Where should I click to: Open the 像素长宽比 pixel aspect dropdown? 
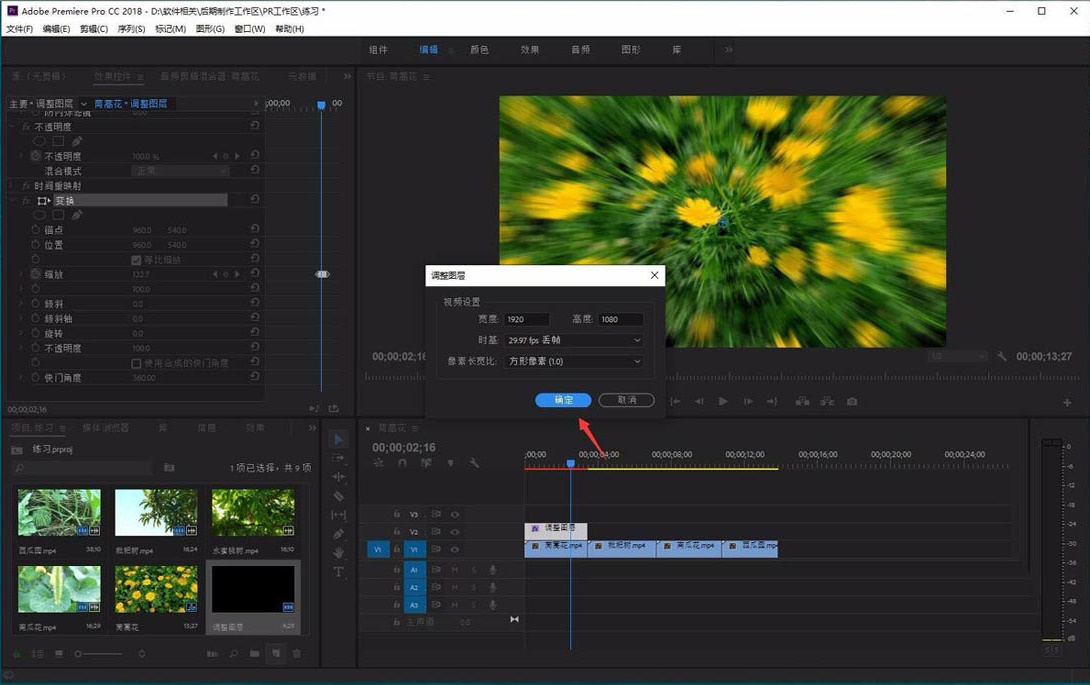[574, 361]
